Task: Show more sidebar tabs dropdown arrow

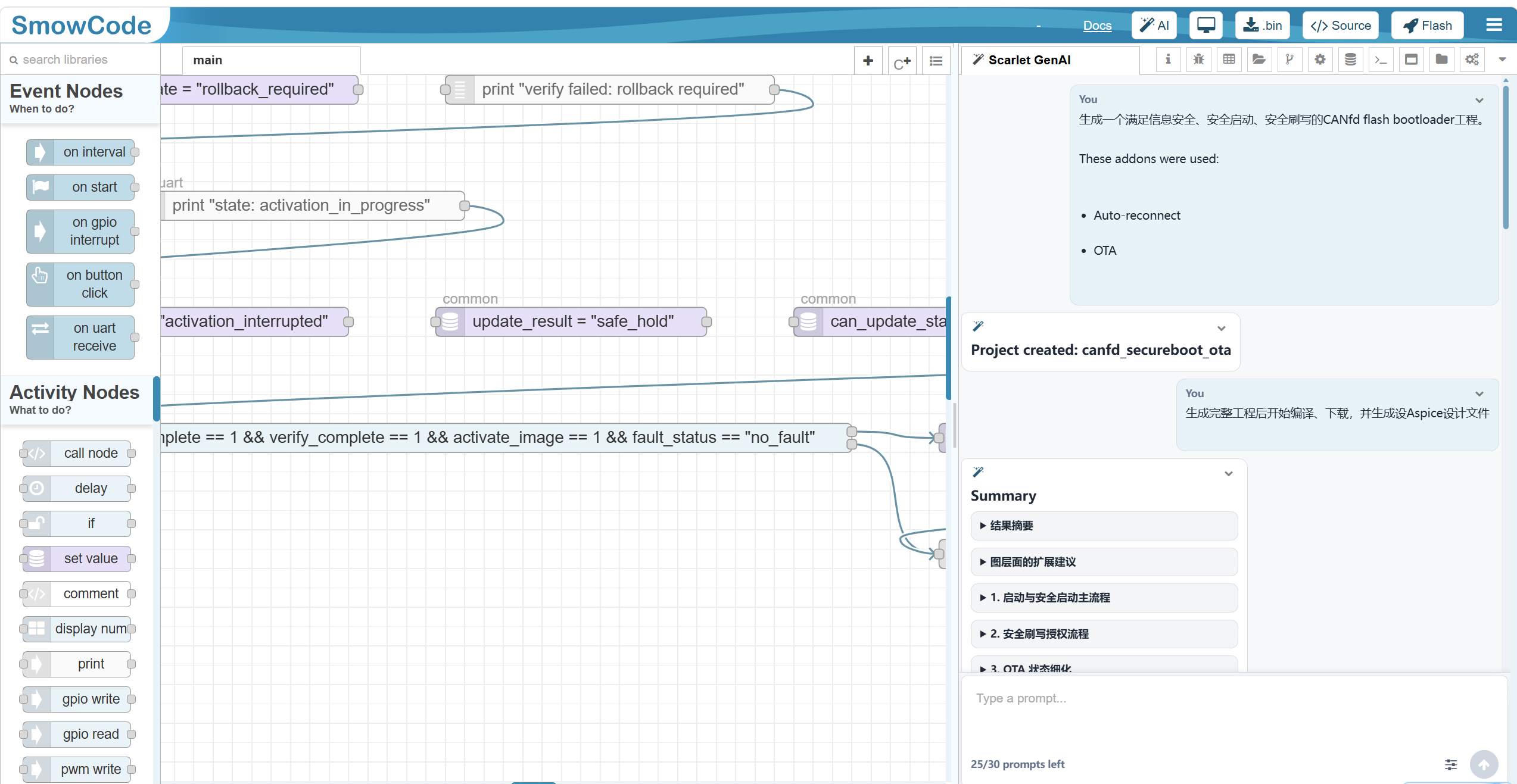Action: click(1502, 60)
